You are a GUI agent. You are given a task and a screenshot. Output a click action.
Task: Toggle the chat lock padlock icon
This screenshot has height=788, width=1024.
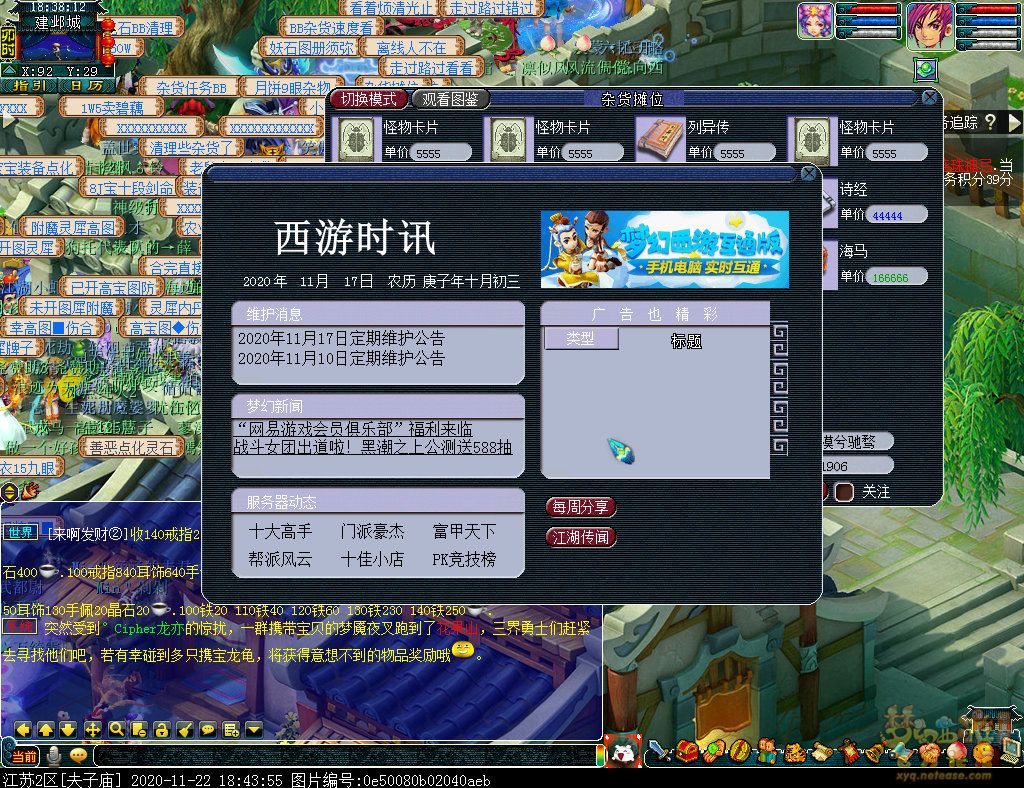161,729
